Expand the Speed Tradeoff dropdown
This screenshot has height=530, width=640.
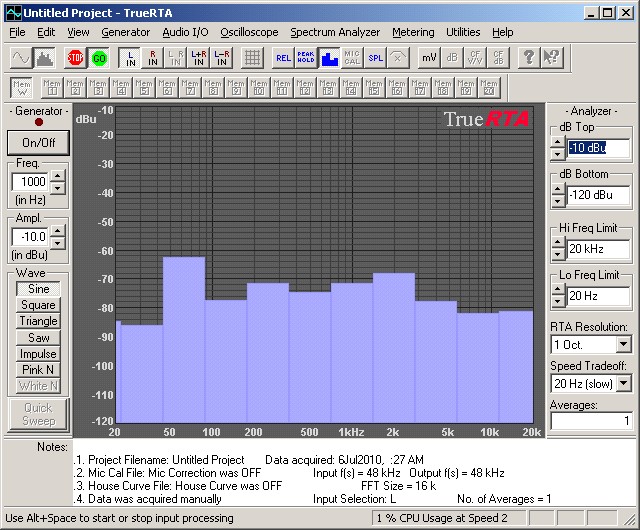[623, 384]
